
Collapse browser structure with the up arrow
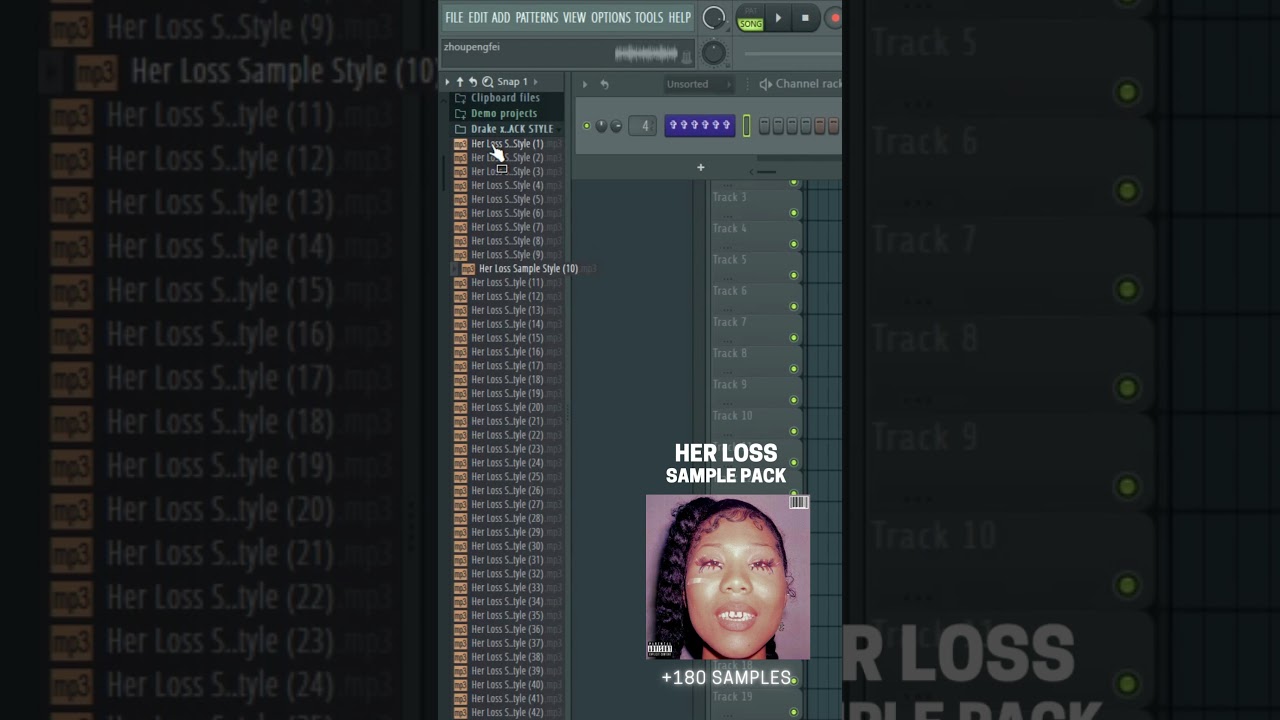pyautogui.click(x=460, y=82)
